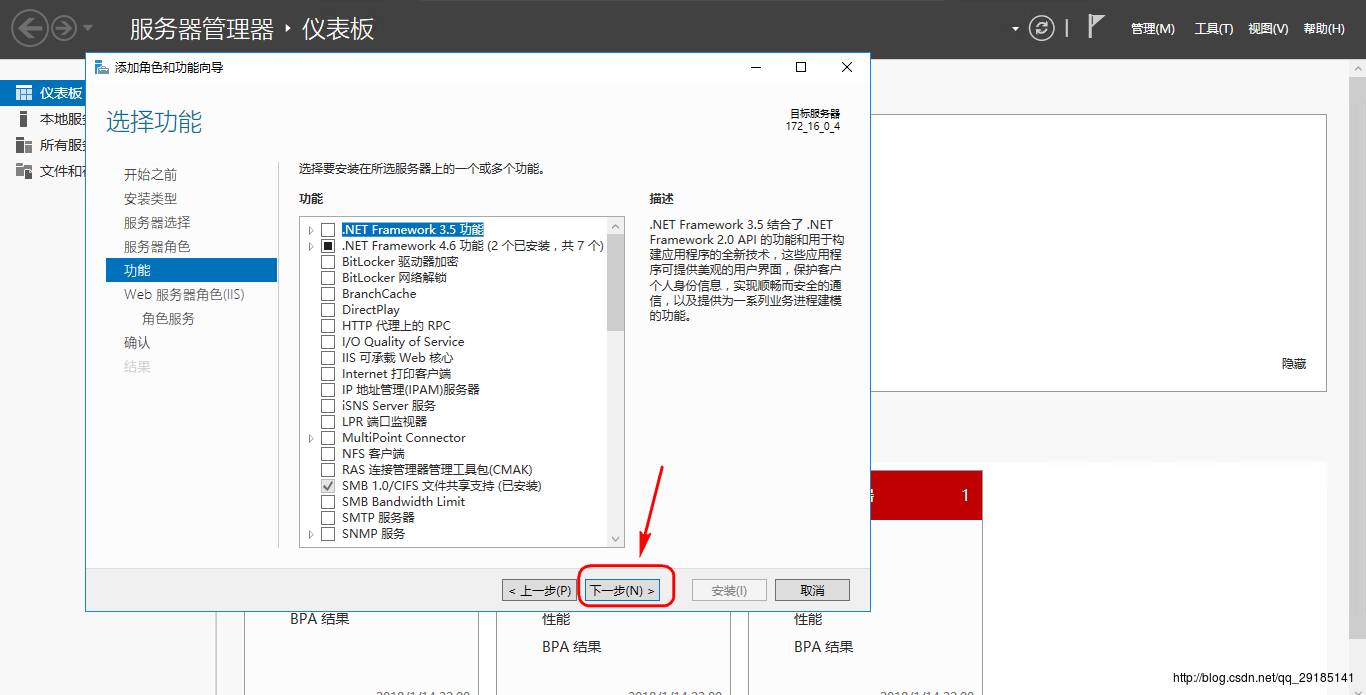
Task: Select the LPR 端口监视器 row
Action: click(x=384, y=422)
